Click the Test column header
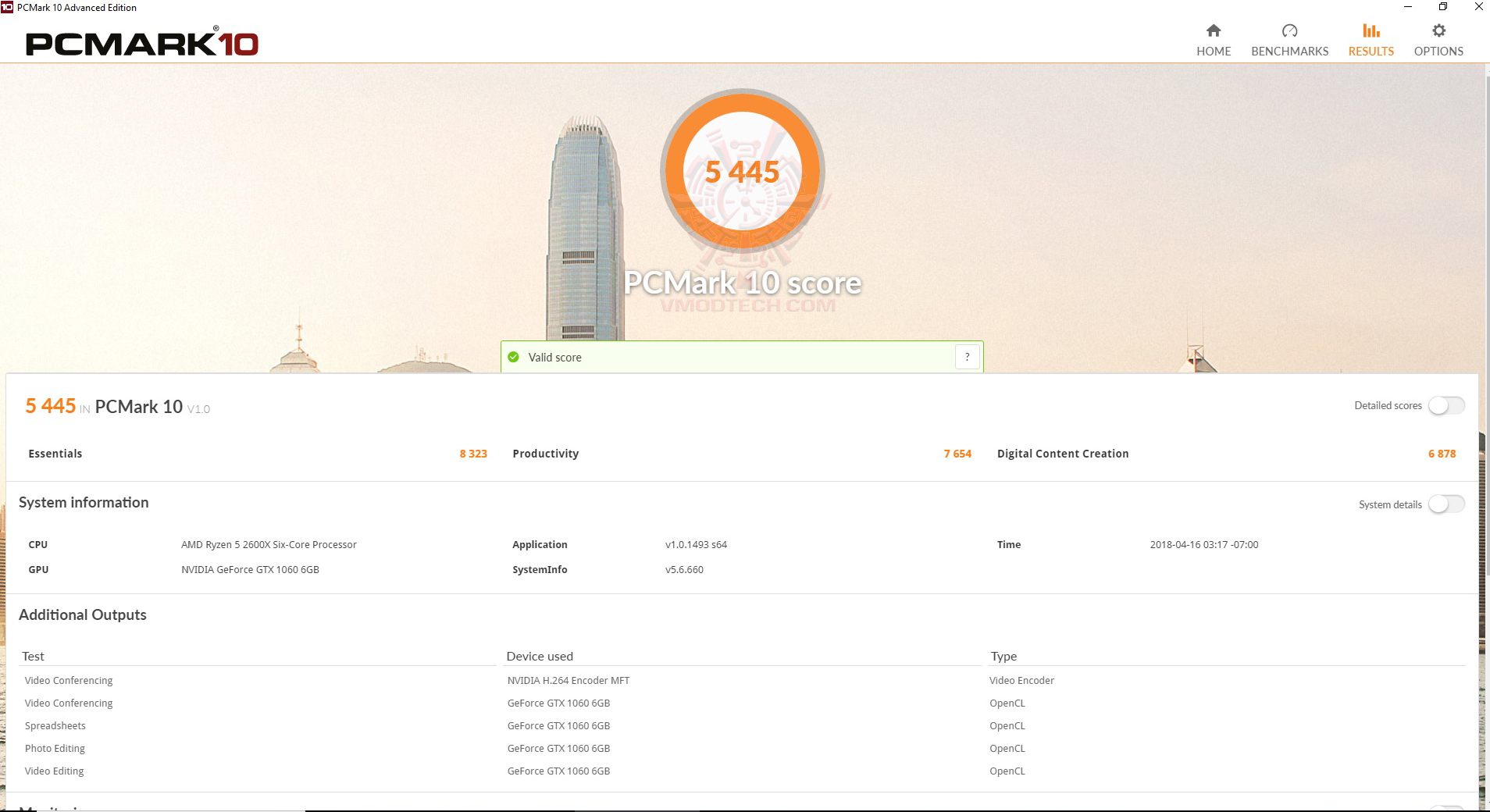This screenshot has width=1490, height=812. (x=33, y=657)
